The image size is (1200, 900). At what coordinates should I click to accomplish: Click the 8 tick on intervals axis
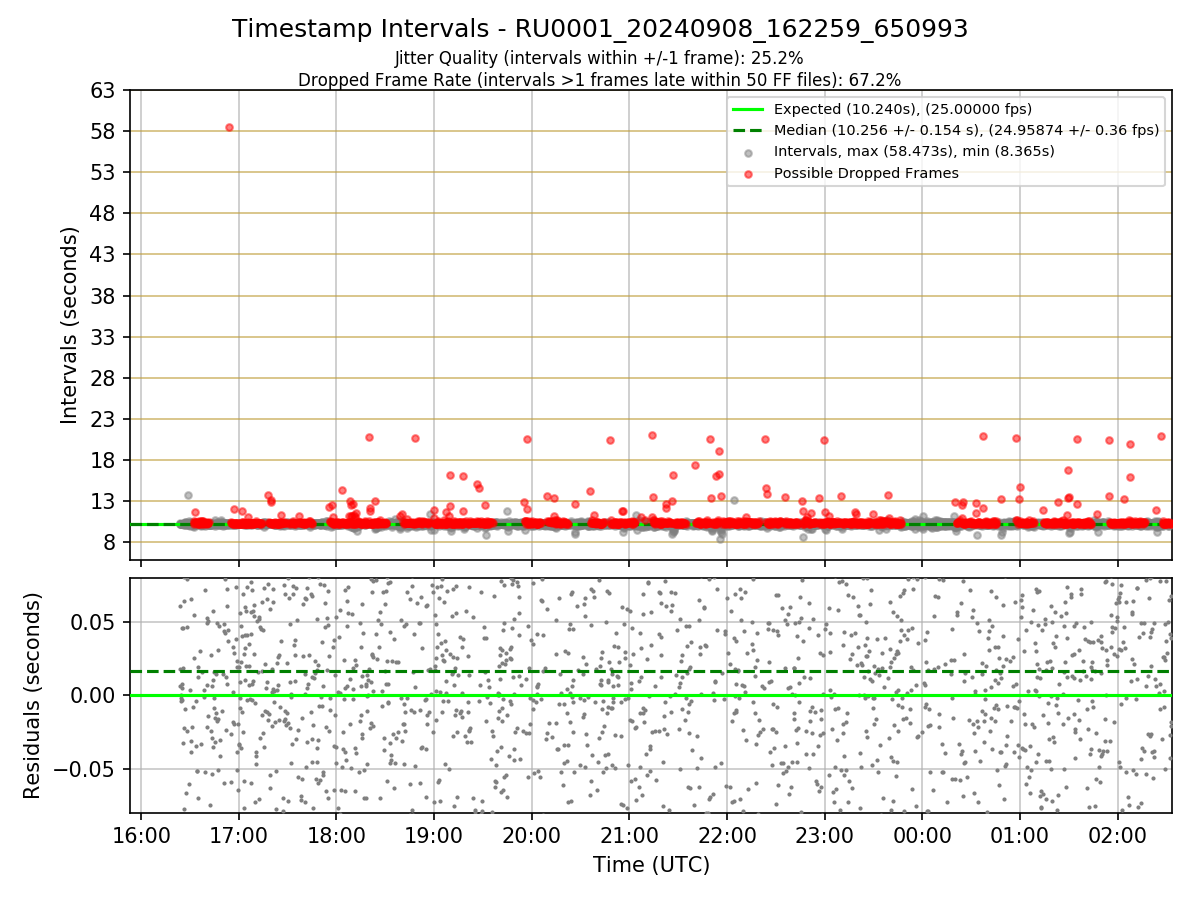[111, 542]
